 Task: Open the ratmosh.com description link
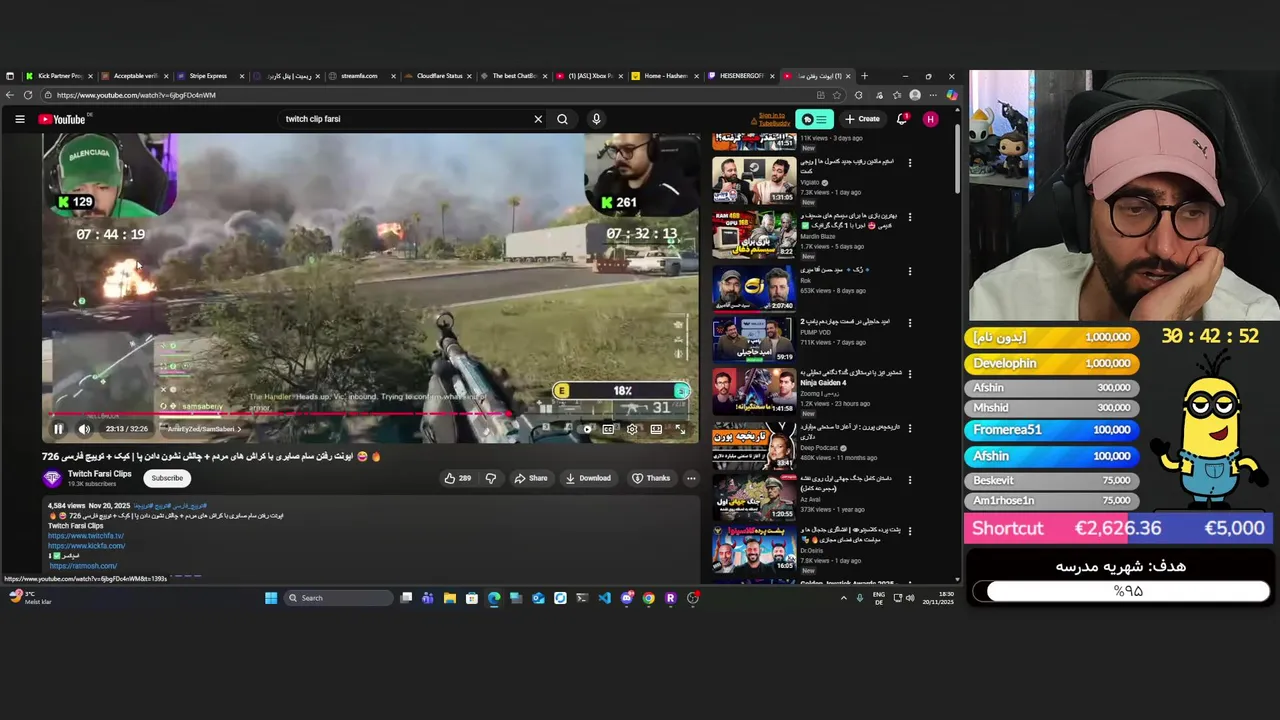(83, 566)
